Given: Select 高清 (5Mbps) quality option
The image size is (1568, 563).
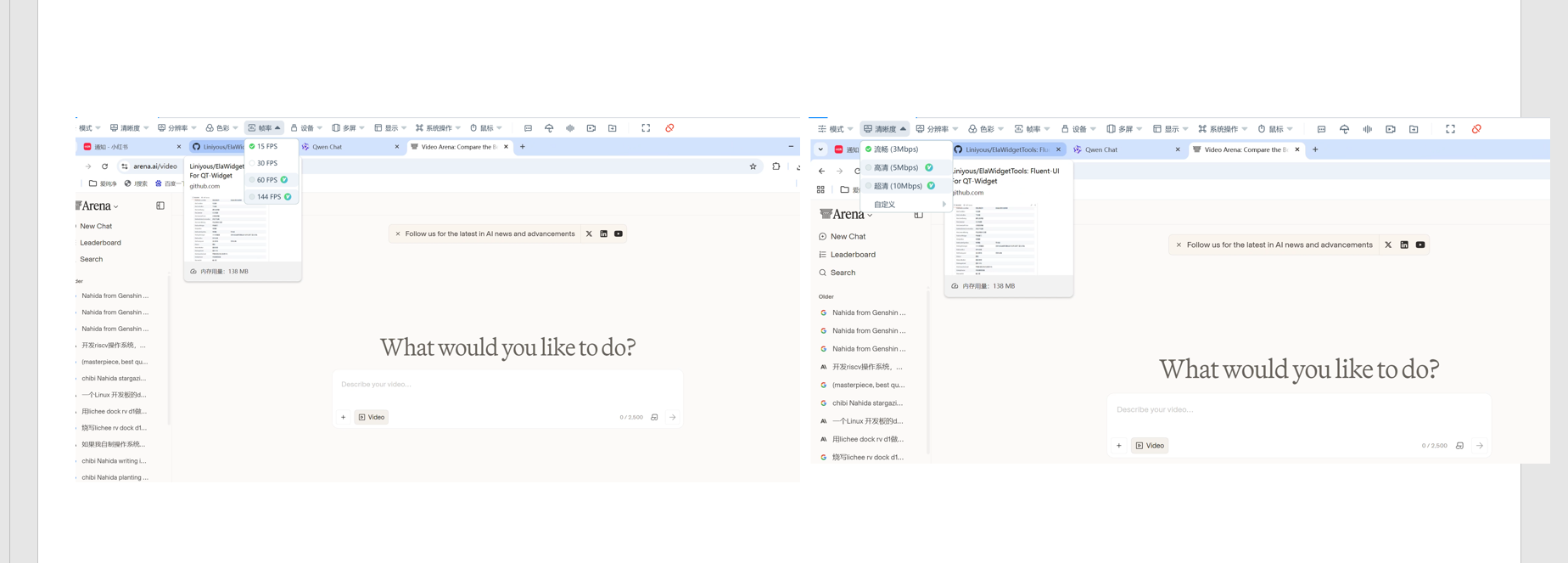Looking at the screenshot, I should tap(905, 168).
